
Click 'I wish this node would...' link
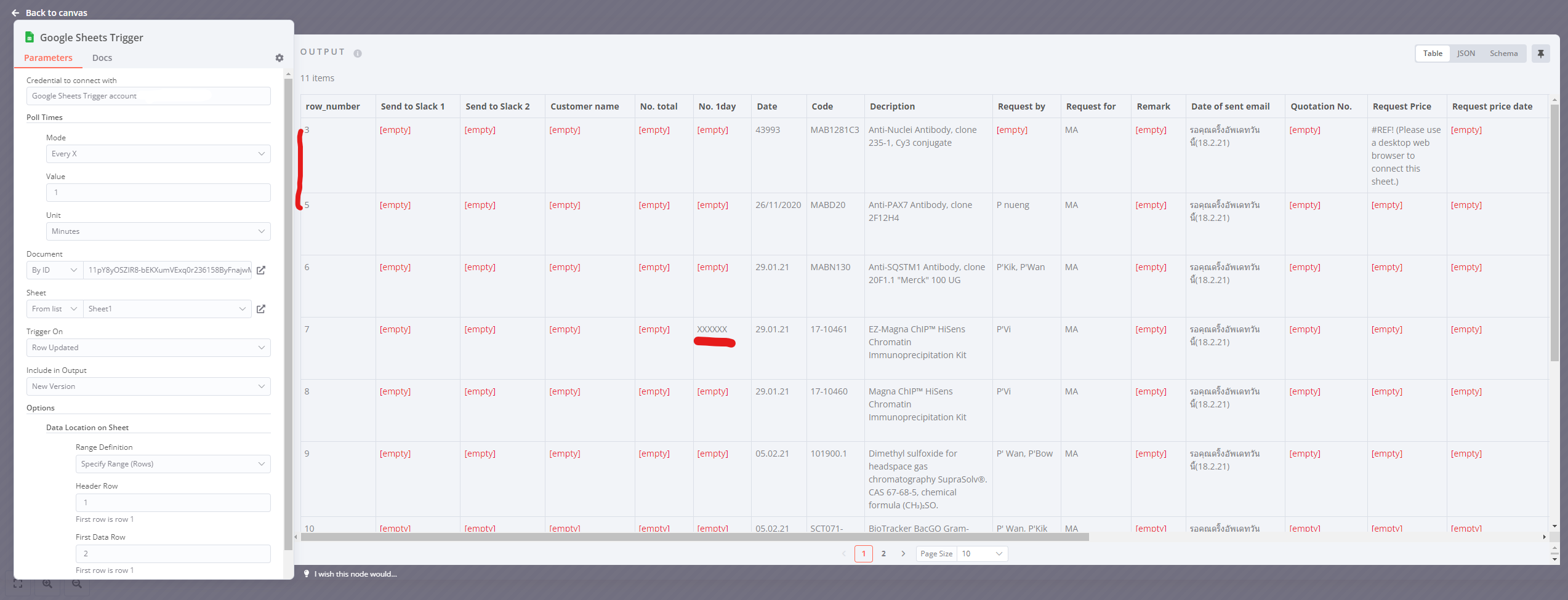tap(355, 574)
